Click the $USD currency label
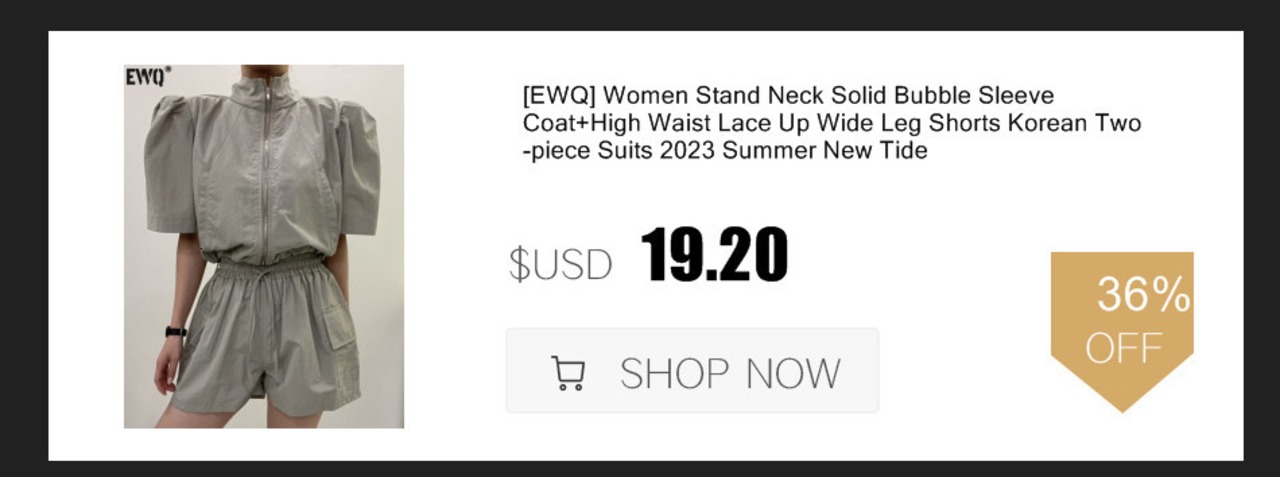Screen dimensions: 1280x477 560,264
